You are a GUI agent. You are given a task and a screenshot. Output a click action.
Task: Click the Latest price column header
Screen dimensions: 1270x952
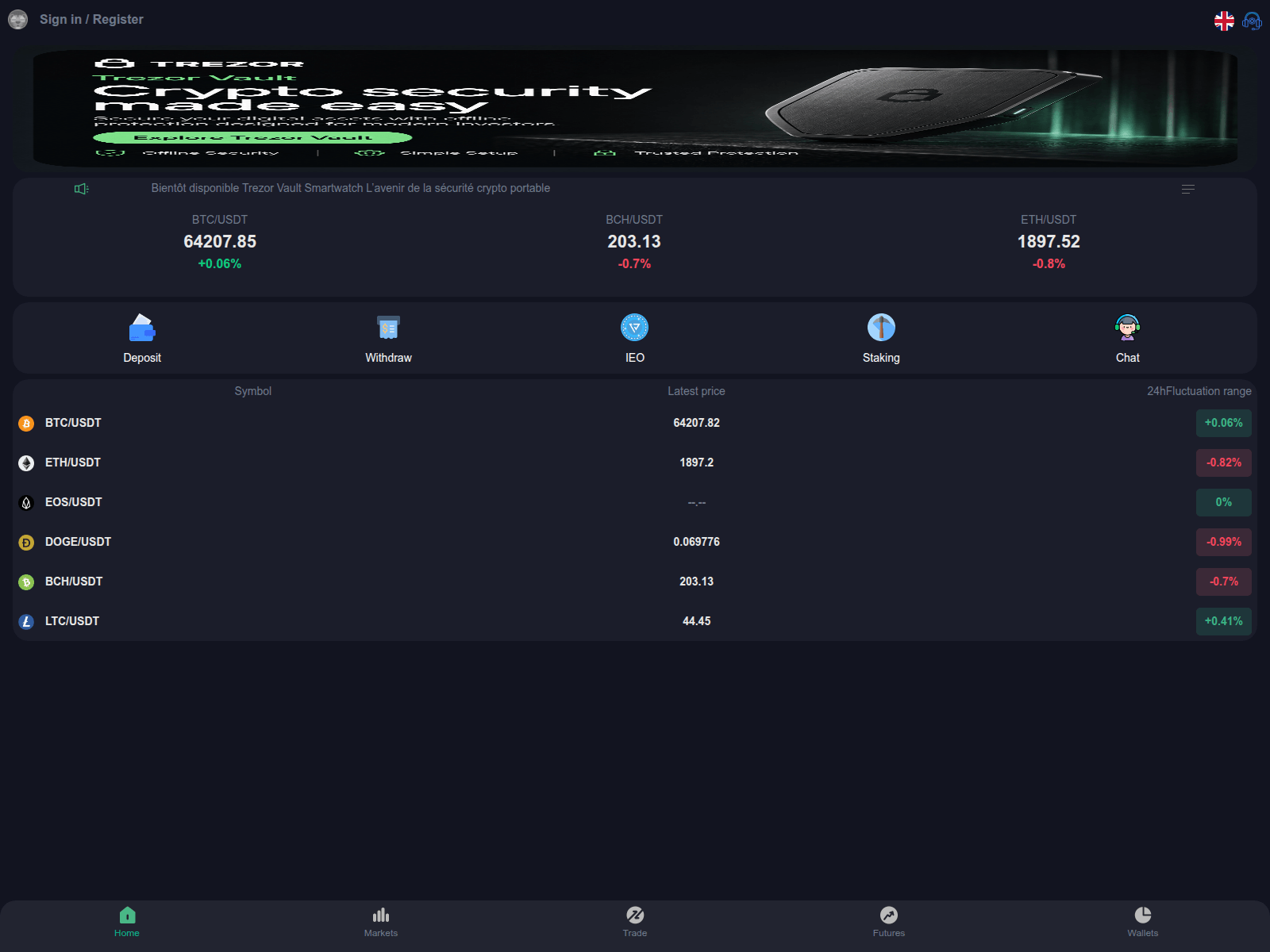(696, 391)
